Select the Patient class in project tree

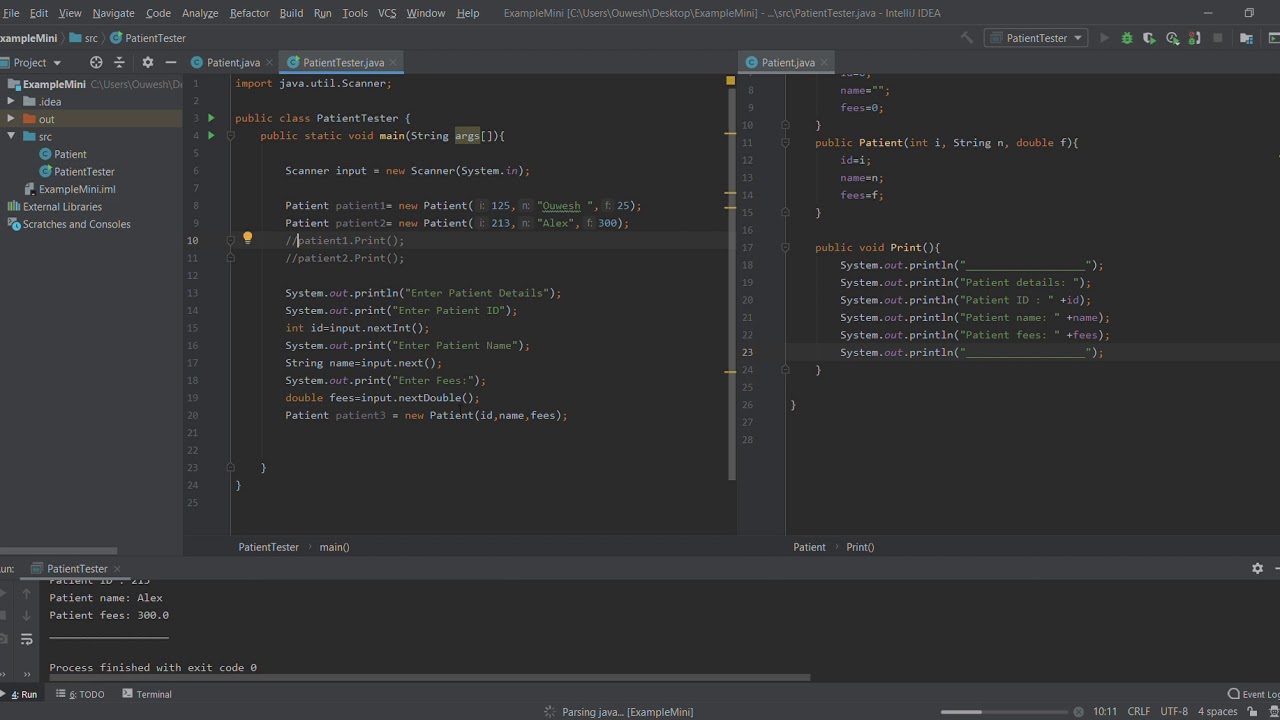tap(63, 154)
